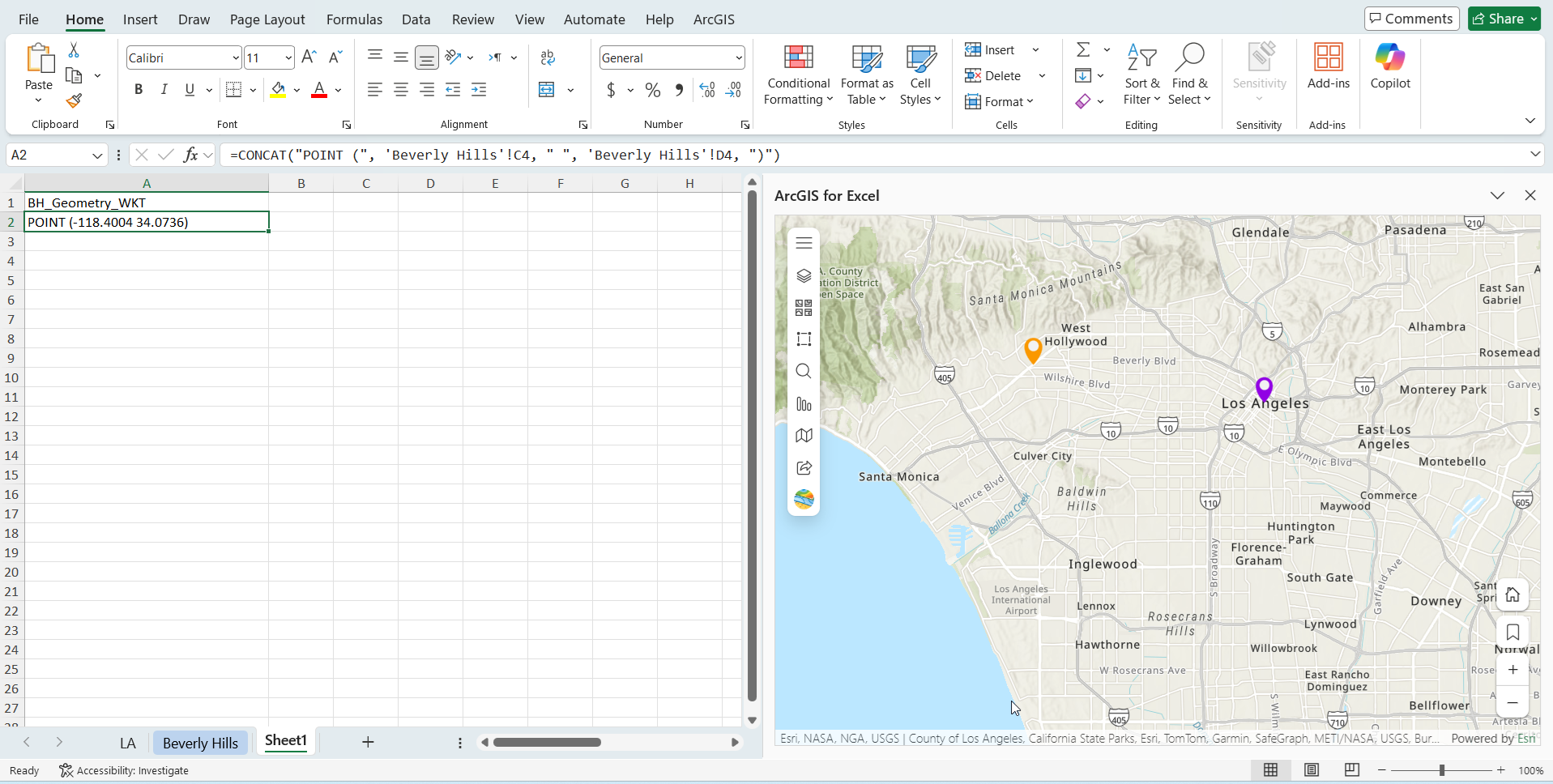
Task: Toggle Bold formatting
Action: 139,90
